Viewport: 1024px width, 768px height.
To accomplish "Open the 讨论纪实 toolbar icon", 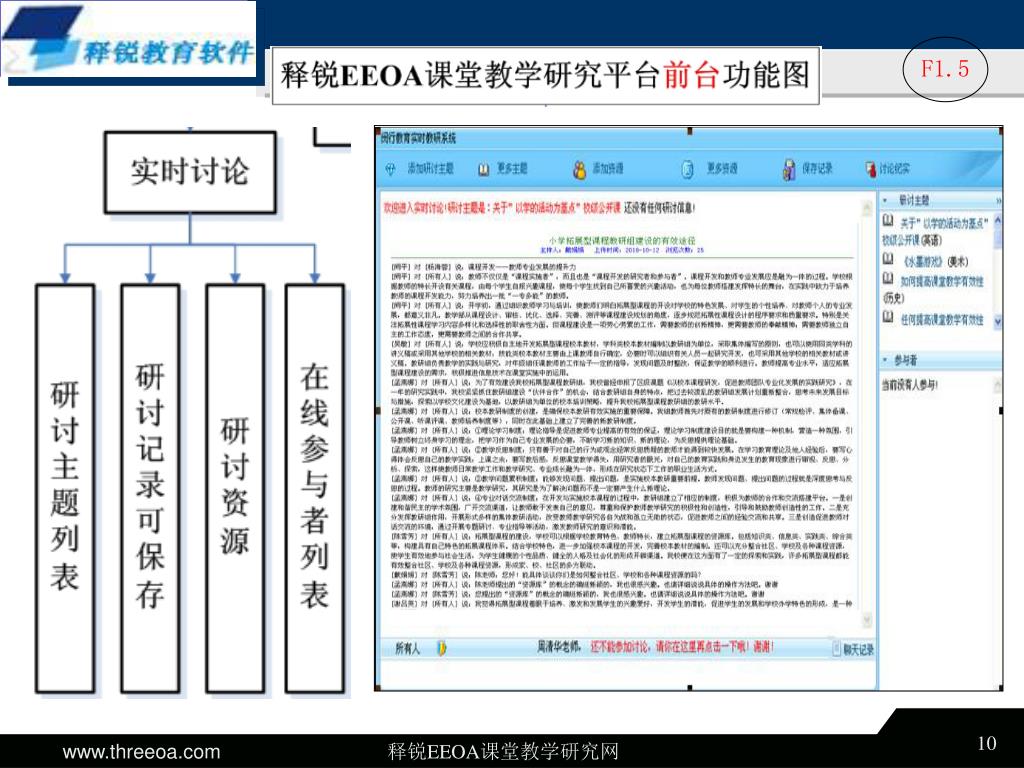I will pos(871,169).
